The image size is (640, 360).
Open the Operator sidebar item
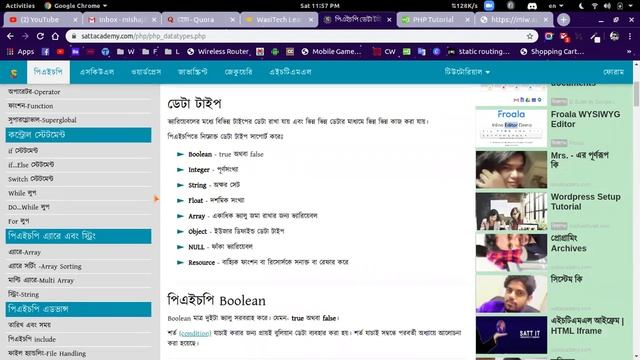[x=34, y=92]
